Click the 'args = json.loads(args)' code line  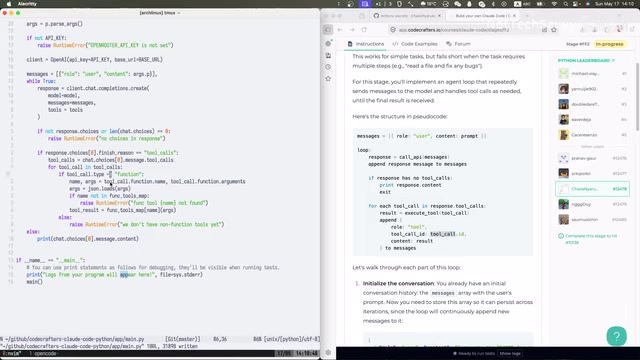100,189
